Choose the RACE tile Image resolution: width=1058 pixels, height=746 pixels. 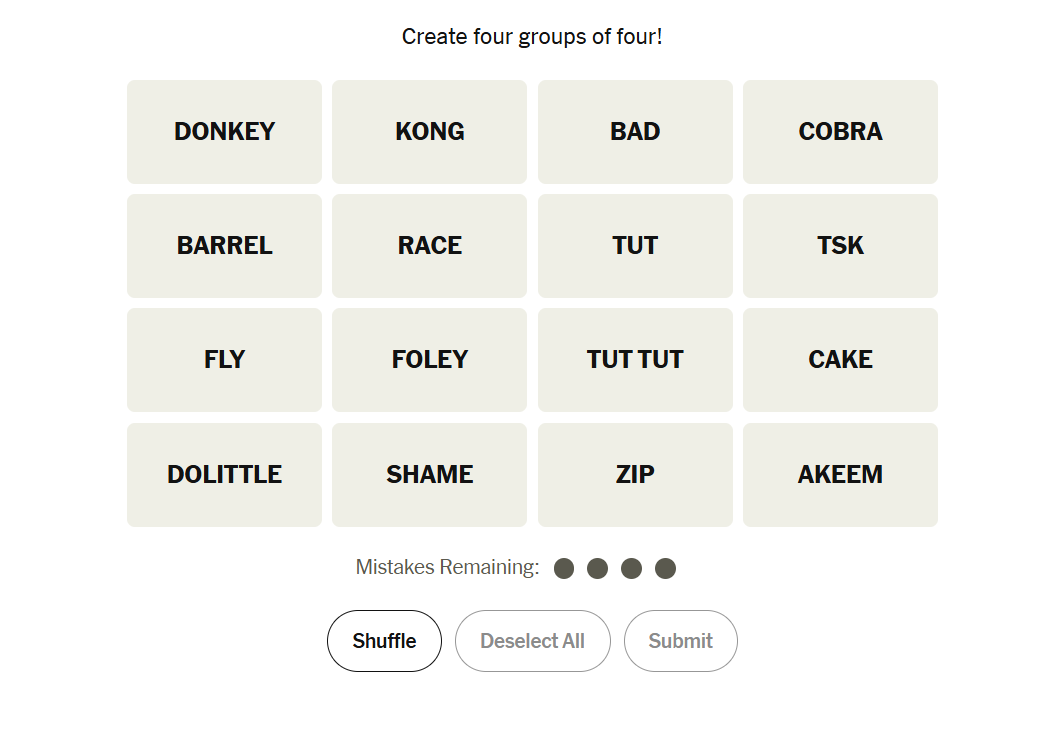click(x=429, y=246)
